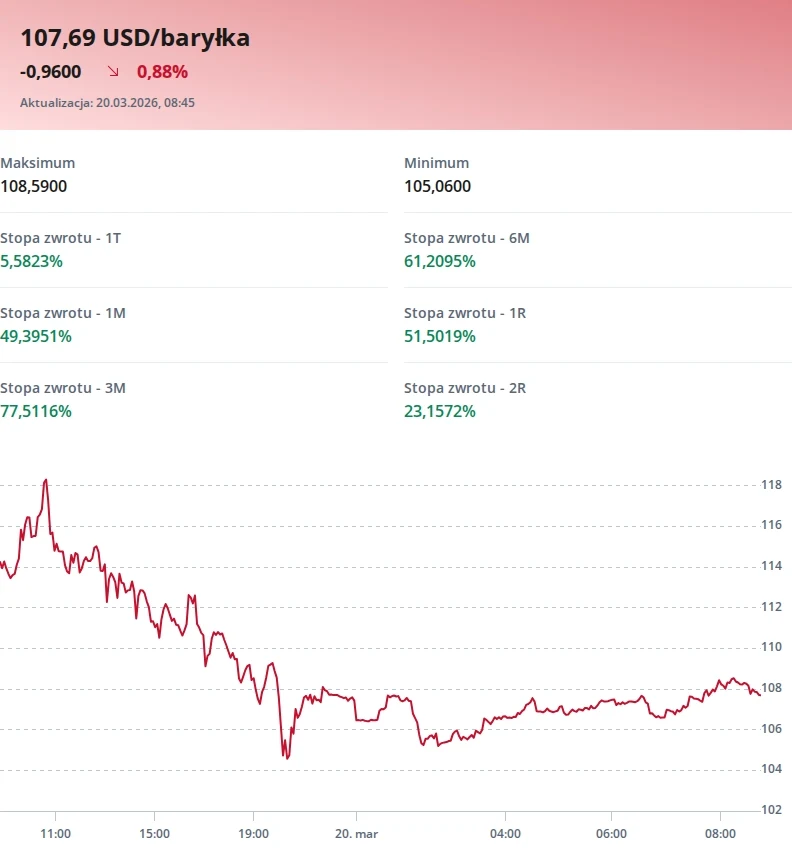Select the 19:00 mark on time axis

tap(254, 833)
